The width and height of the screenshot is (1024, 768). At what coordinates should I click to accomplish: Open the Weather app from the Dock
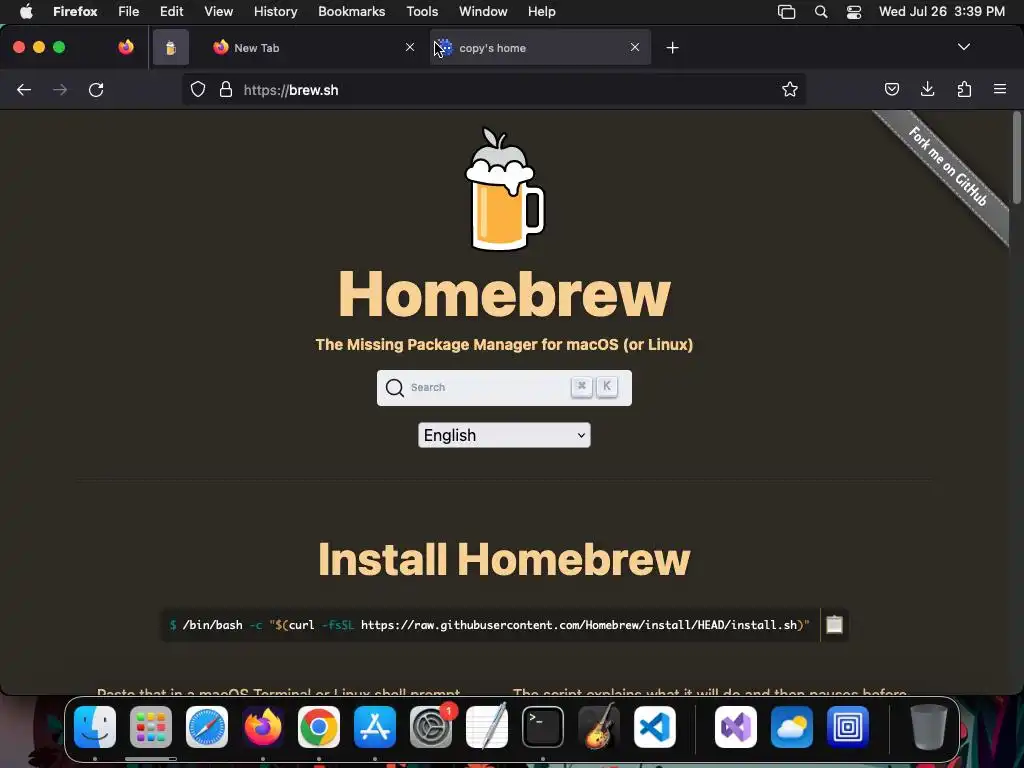pos(792,727)
